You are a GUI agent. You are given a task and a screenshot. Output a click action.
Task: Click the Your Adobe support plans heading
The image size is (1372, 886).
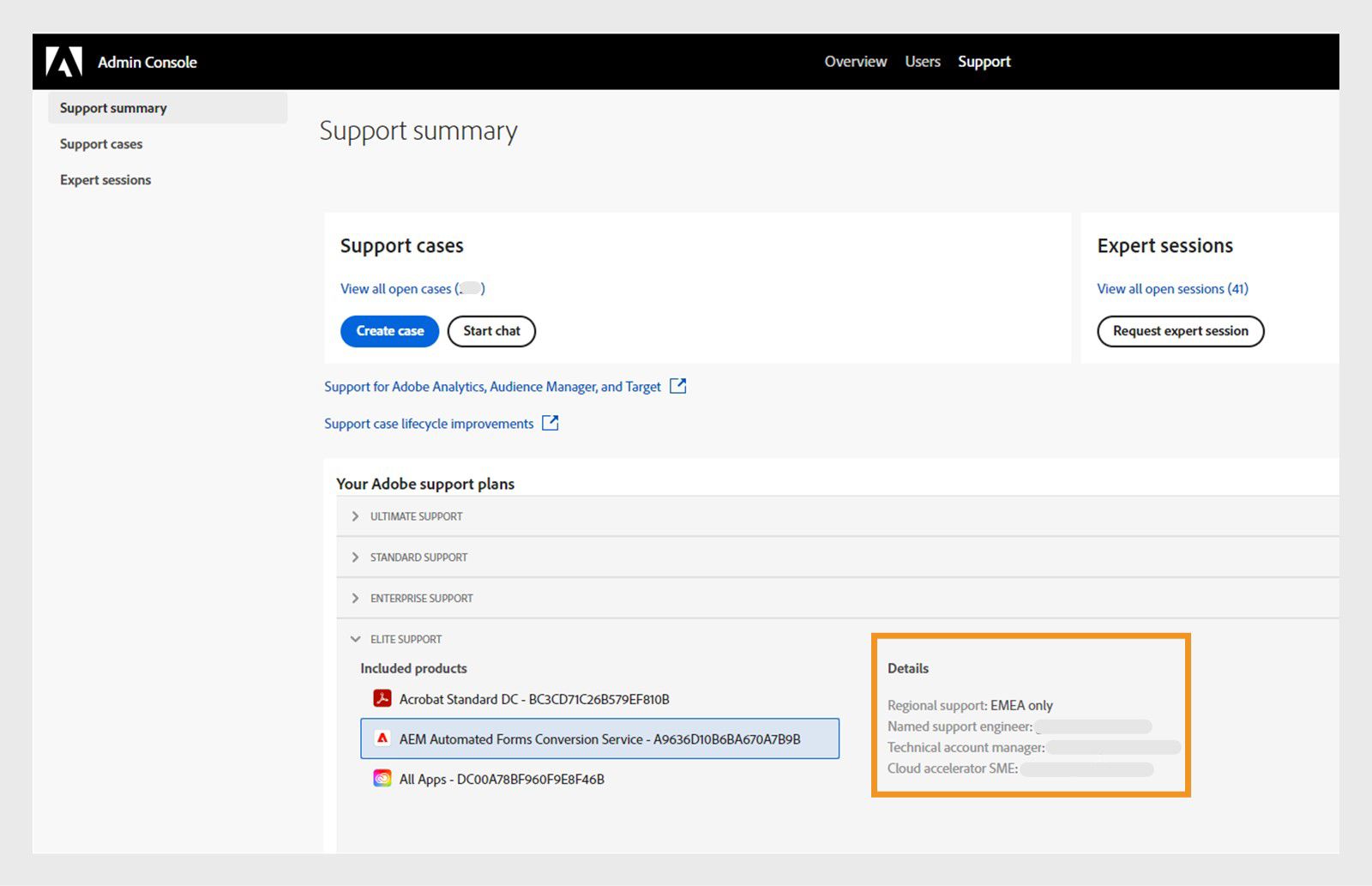pos(425,484)
